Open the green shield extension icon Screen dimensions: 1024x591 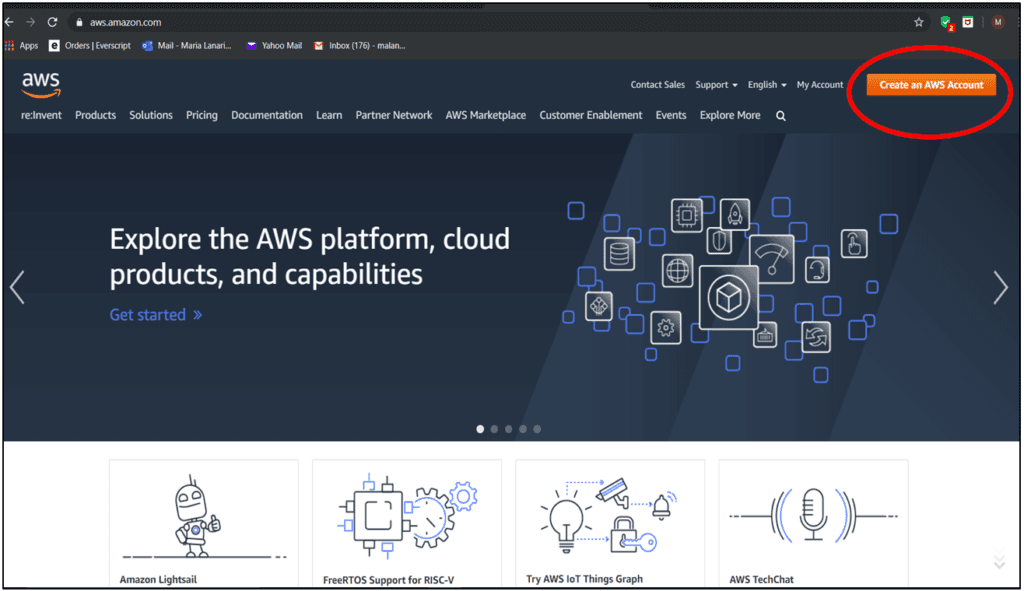click(x=946, y=23)
